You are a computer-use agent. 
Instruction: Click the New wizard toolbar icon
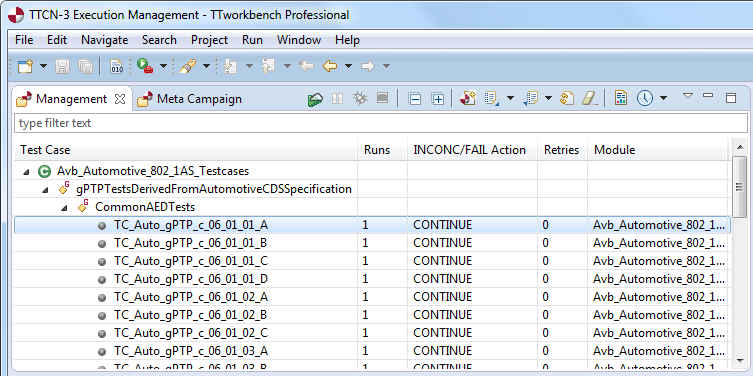25,66
